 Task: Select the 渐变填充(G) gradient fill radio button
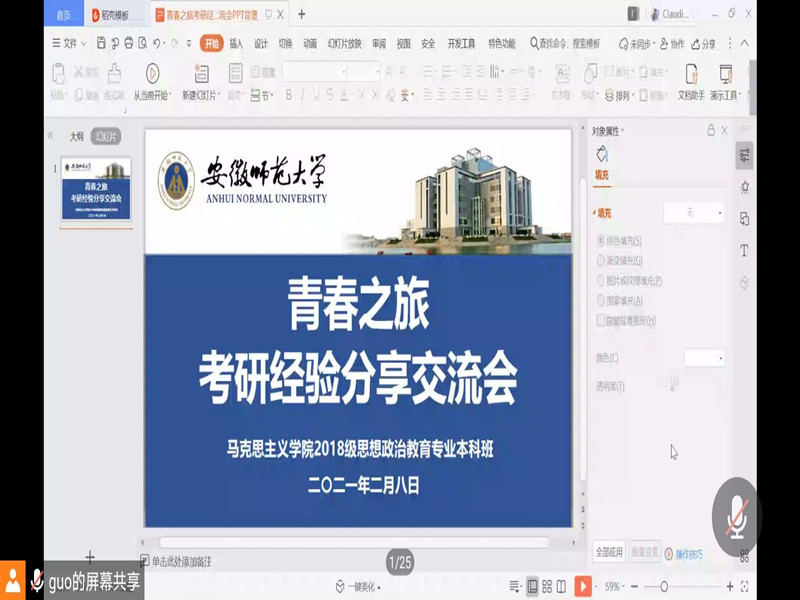pyautogui.click(x=601, y=261)
